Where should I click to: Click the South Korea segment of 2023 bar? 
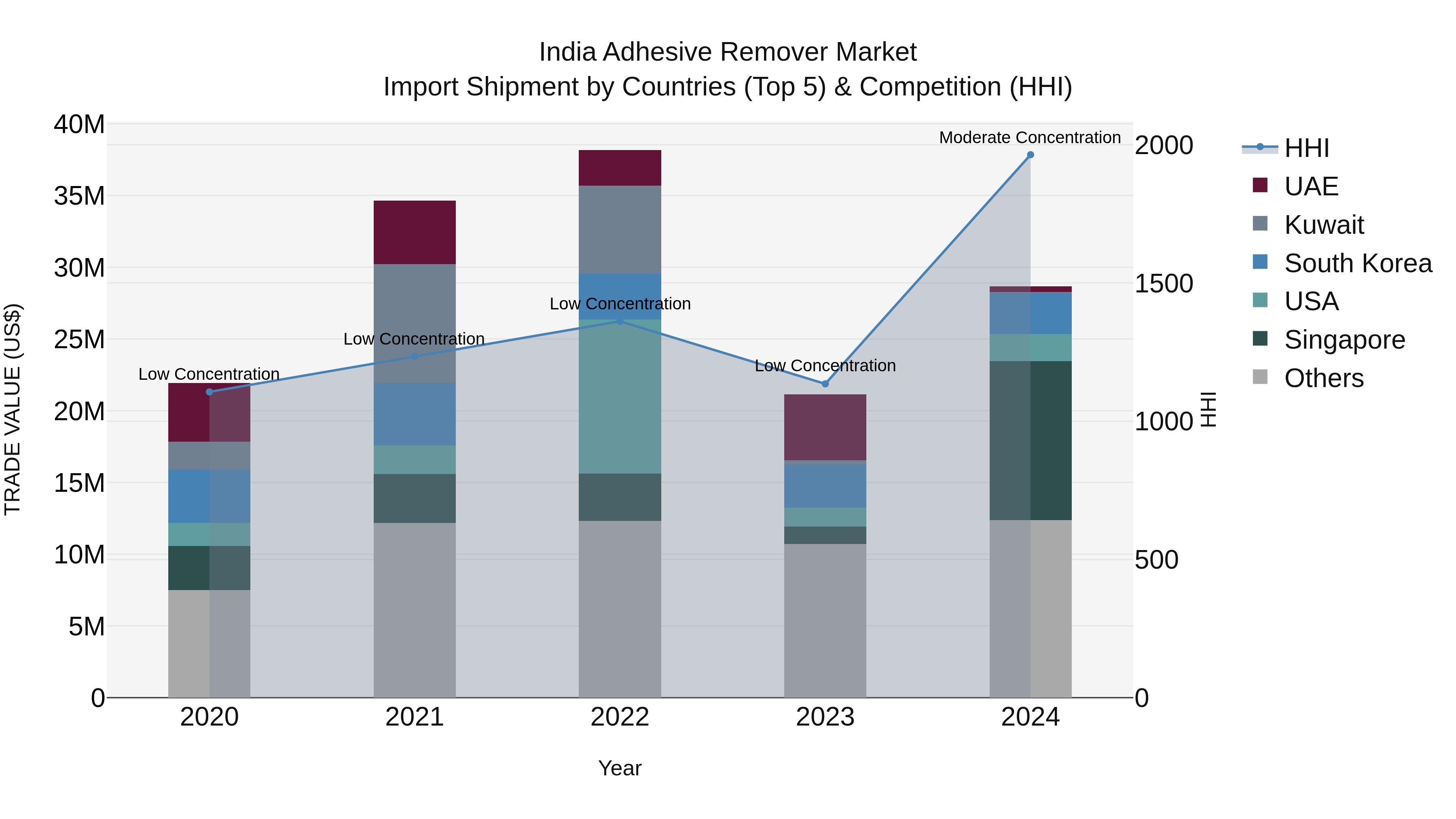(x=825, y=485)
